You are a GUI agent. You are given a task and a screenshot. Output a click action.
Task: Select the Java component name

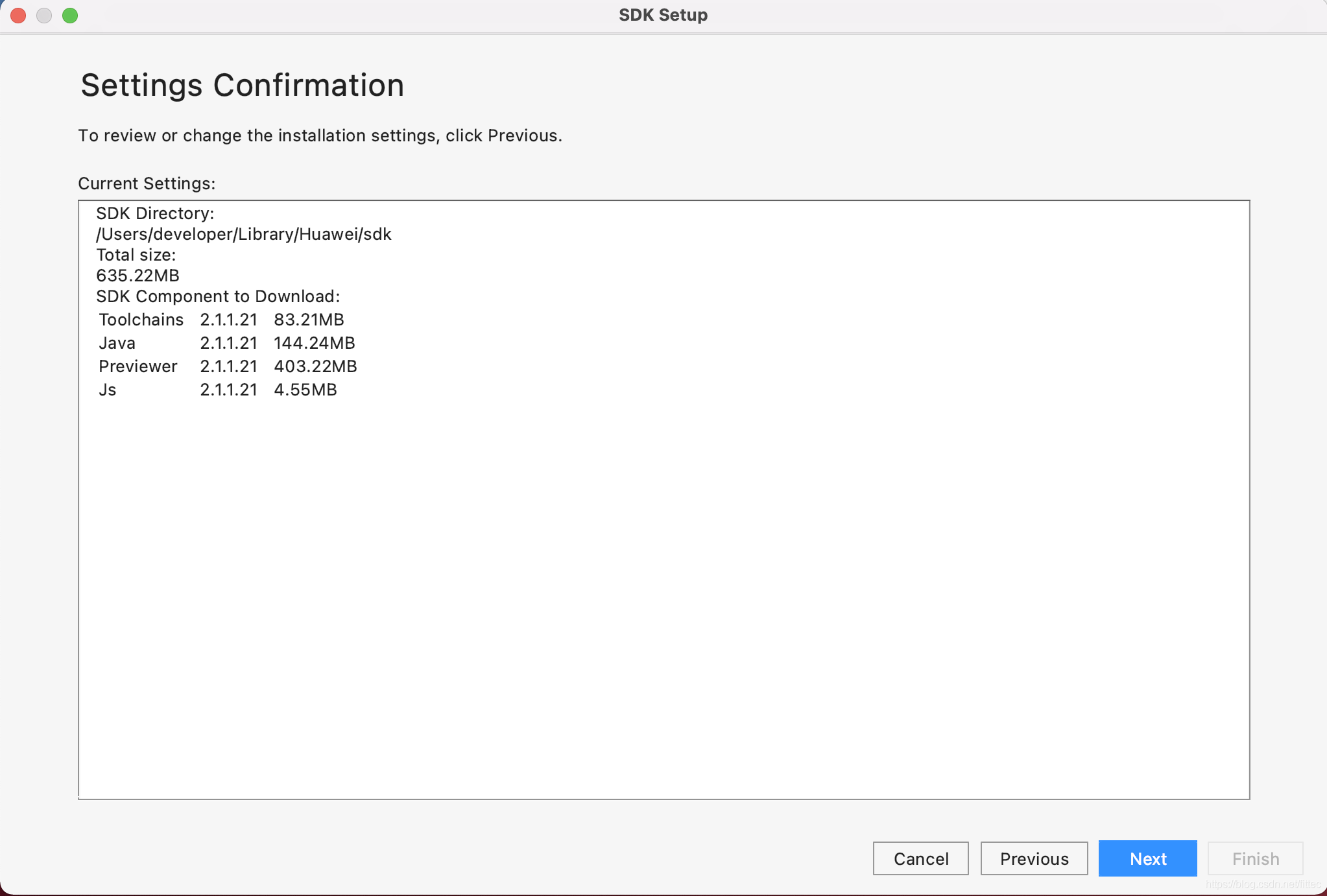pos(117,343)
